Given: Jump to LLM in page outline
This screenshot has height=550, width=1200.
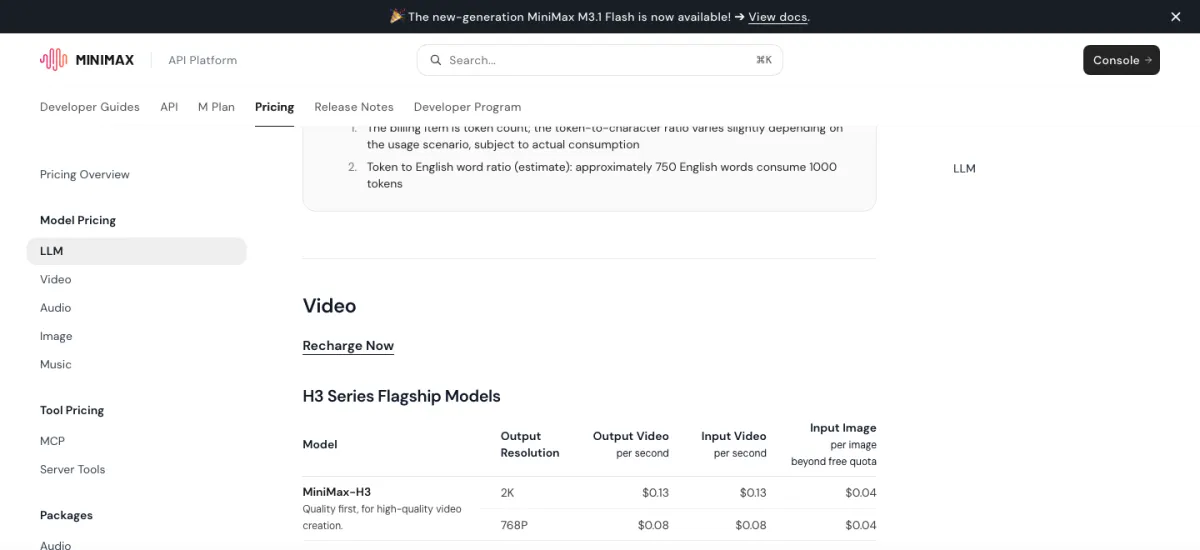Looking at the screenshot, I should pos(964,168).
